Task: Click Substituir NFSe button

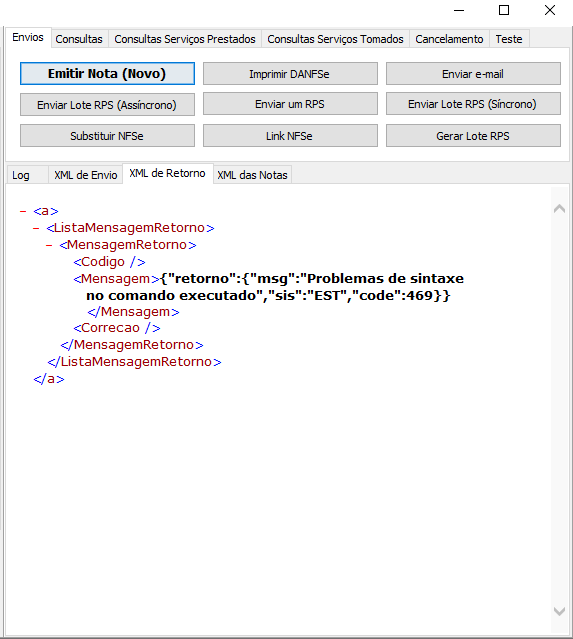Action: coord(107,136)
